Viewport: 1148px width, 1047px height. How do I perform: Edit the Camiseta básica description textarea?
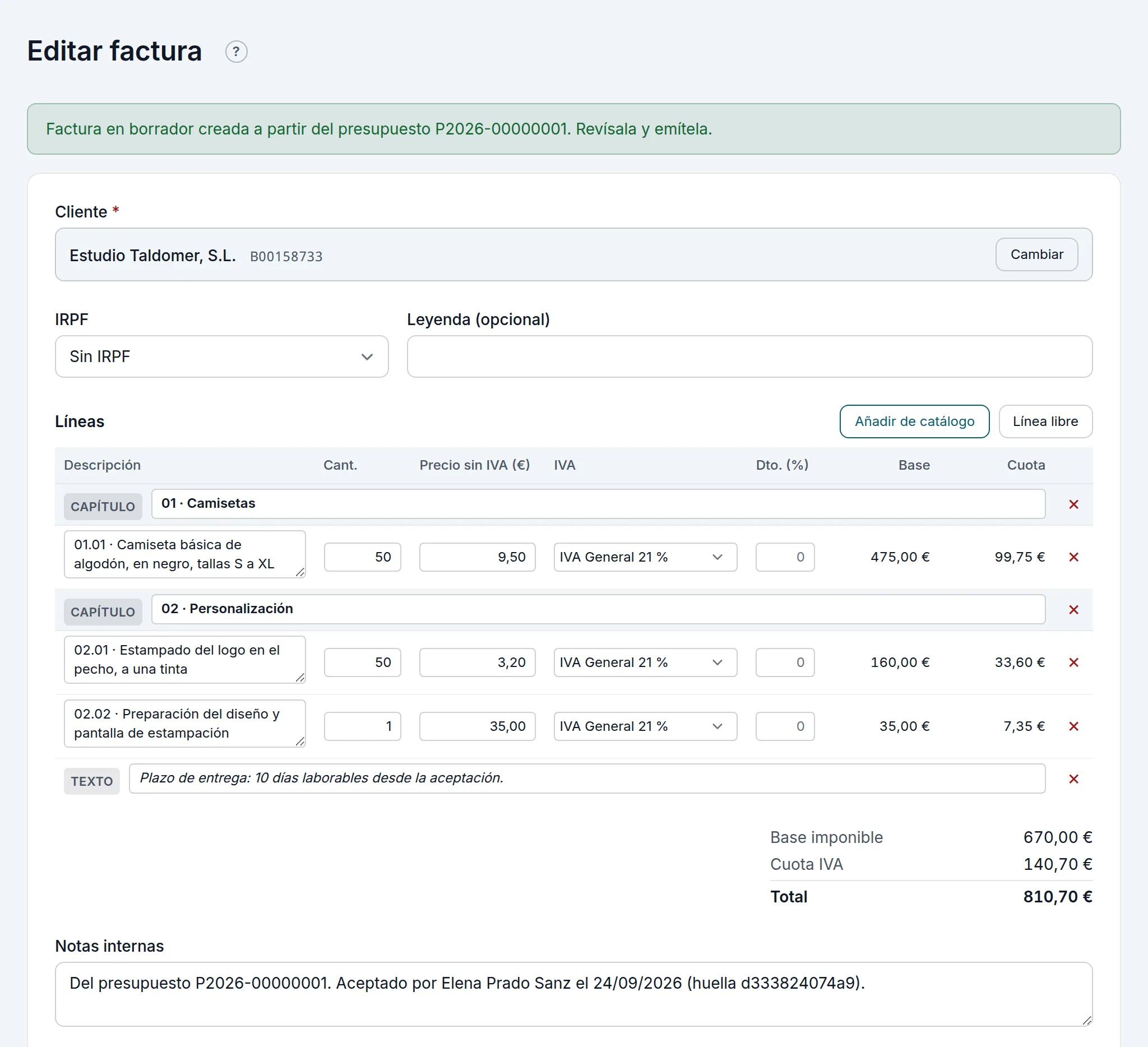[184, 554]
